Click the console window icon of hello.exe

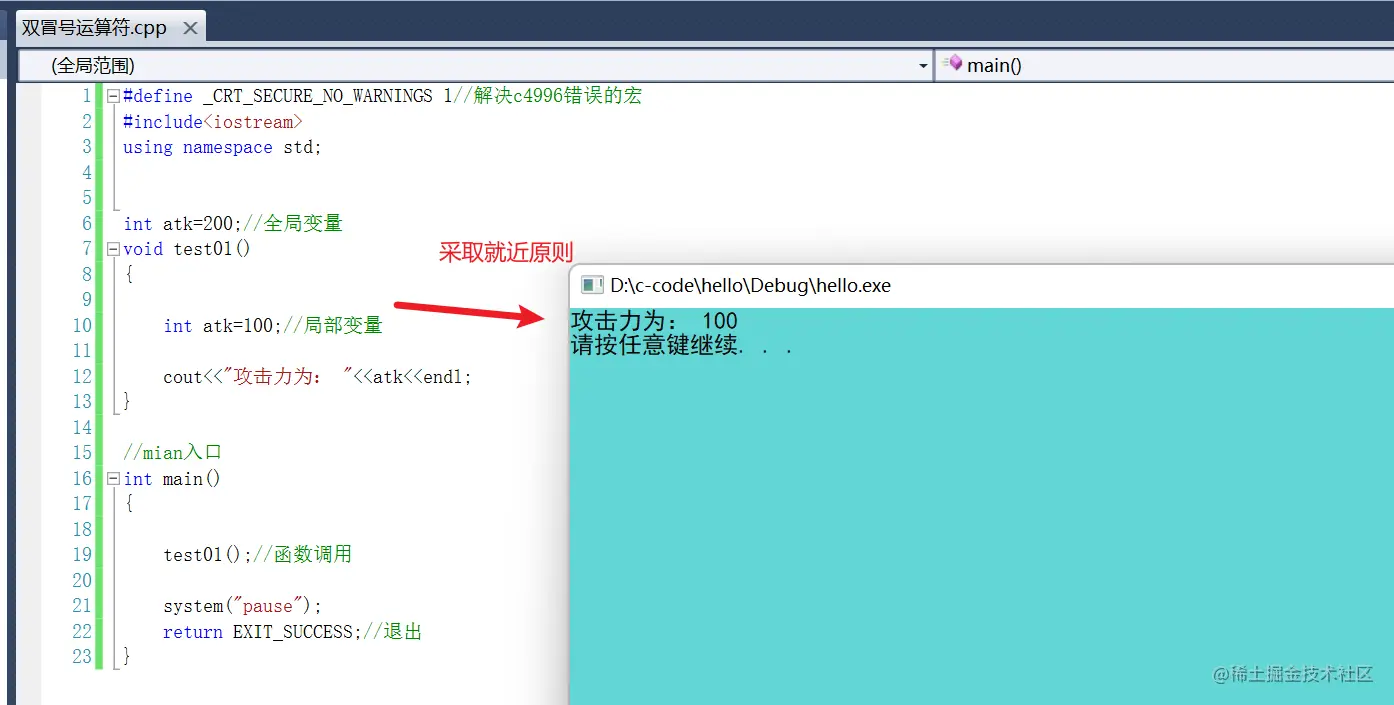point(592,286)
